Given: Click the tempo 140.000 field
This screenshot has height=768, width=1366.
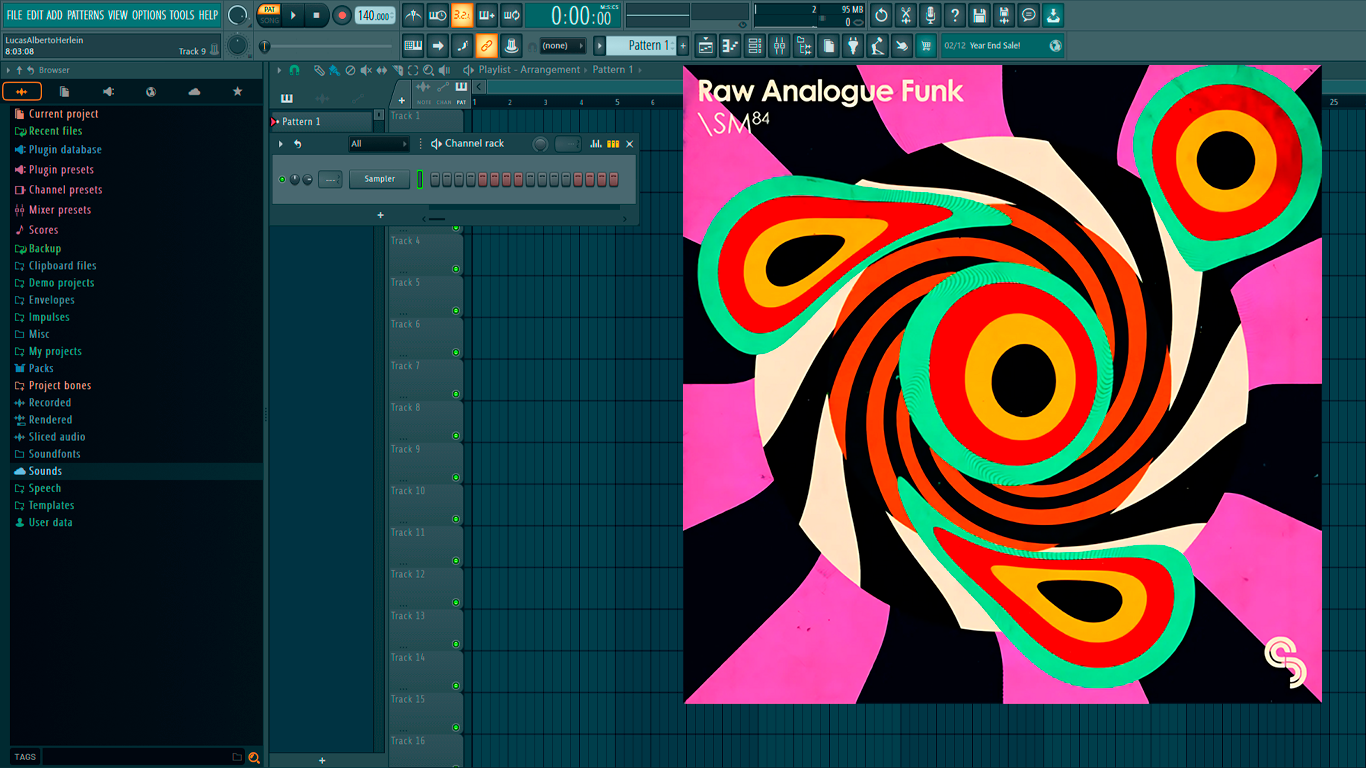Looking at the screenshot, I should tap(375, 15).
